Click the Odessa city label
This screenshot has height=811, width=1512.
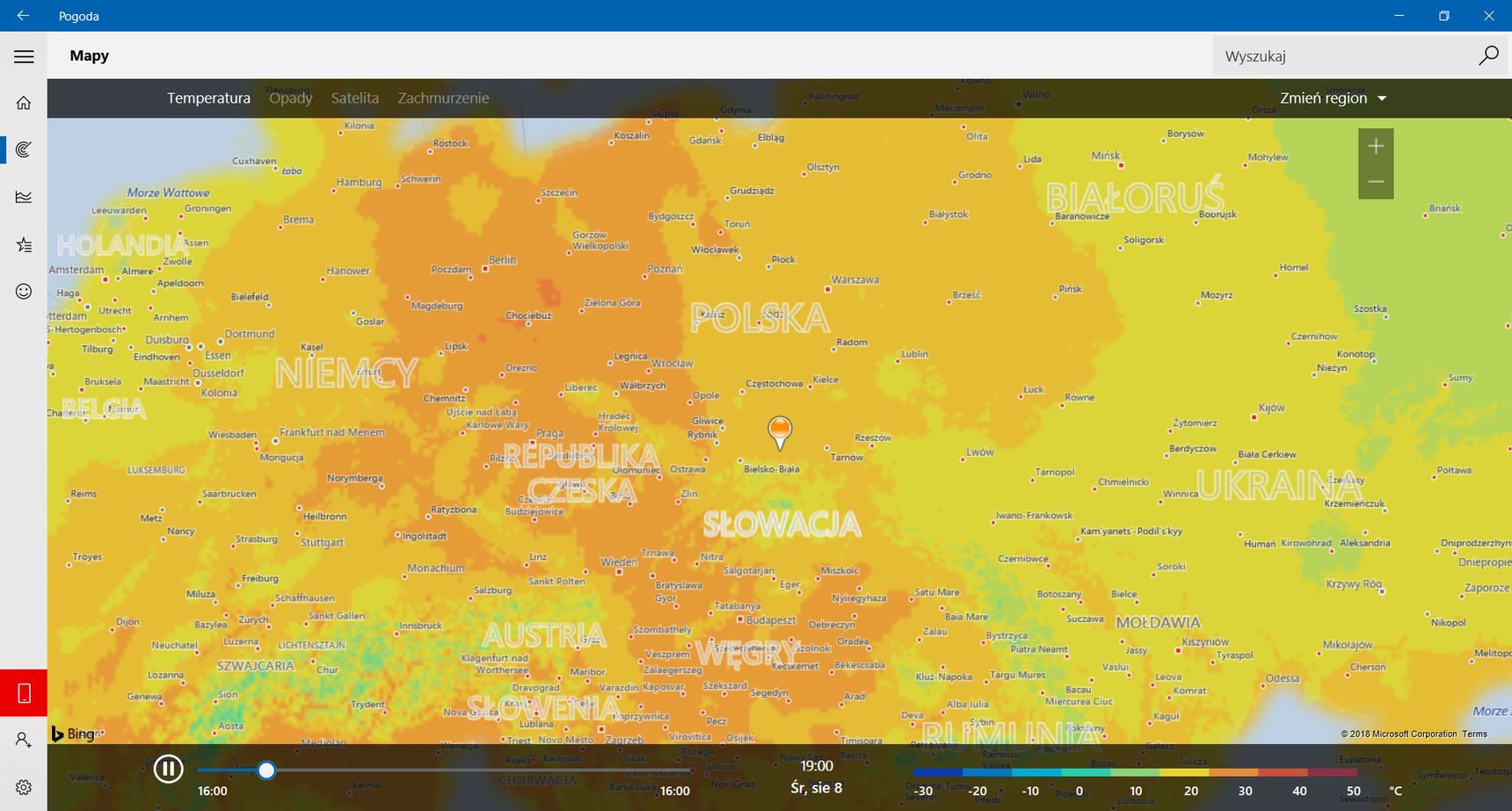point(1283,678)
